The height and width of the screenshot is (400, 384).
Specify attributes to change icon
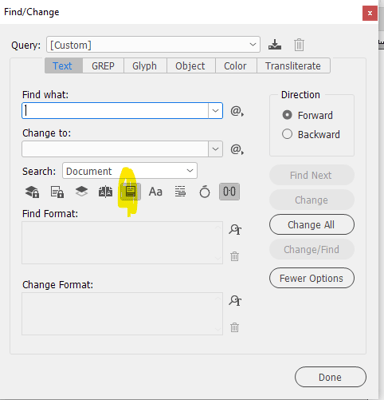coord(235,300)
